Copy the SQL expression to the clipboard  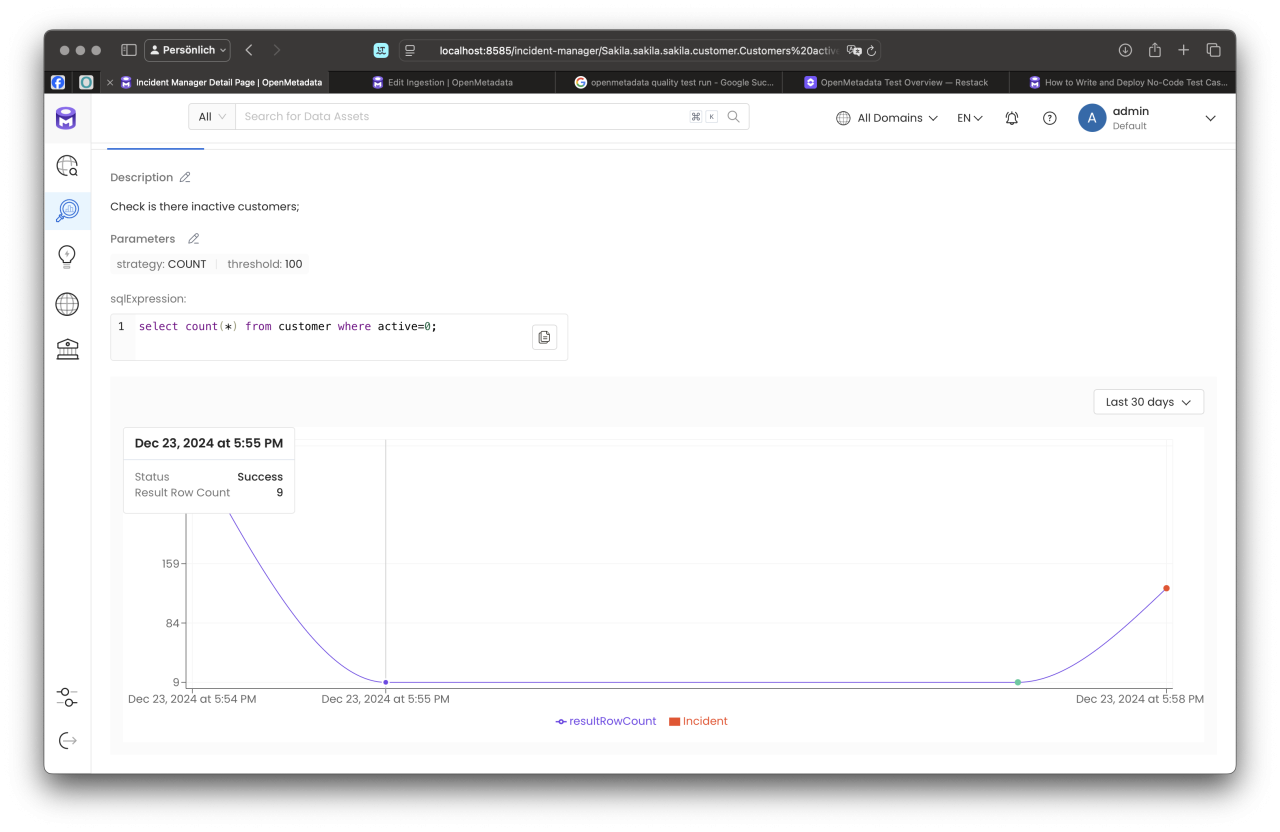coord(544,337)
